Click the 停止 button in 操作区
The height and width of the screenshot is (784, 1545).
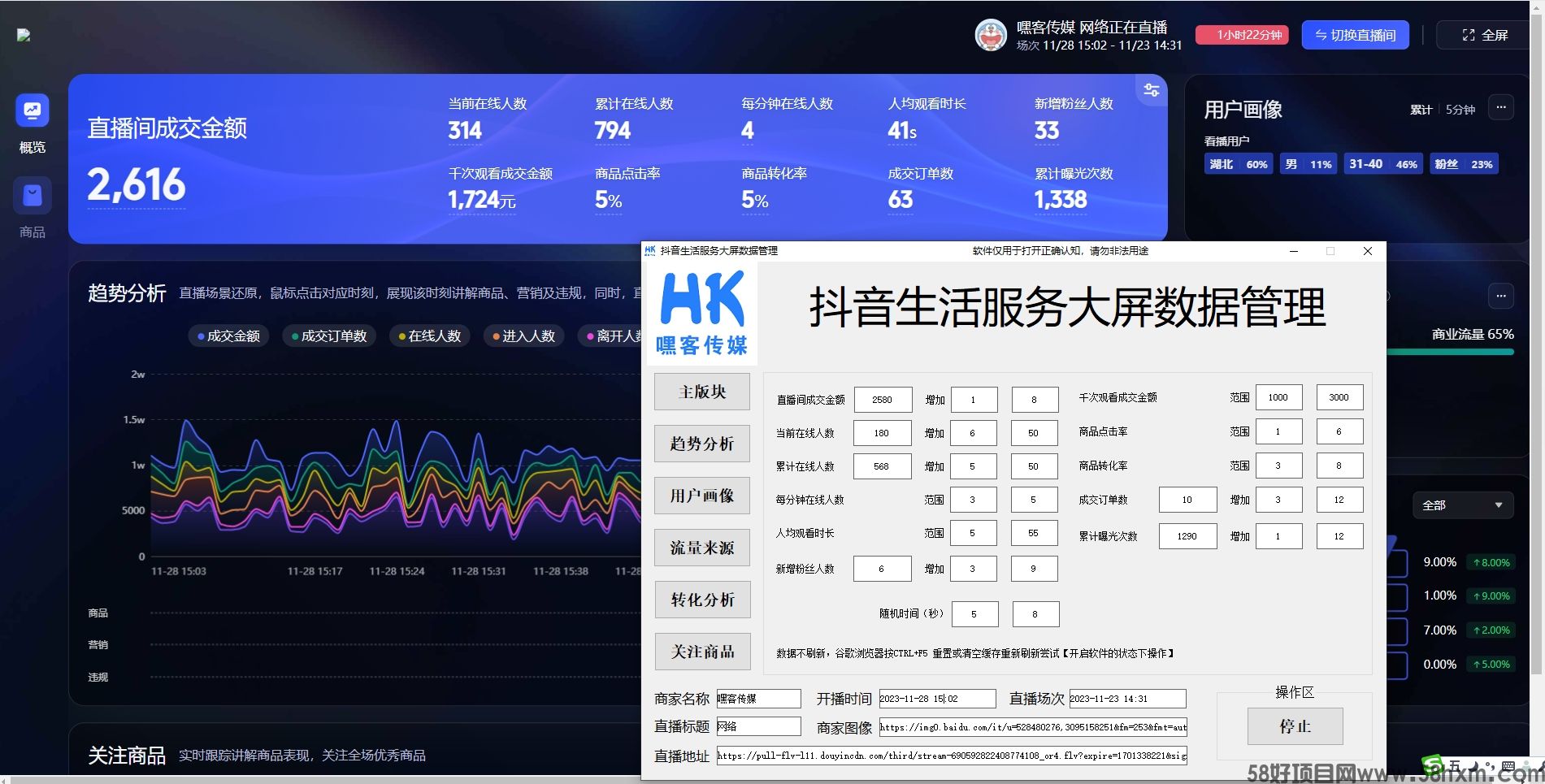(1295, 726)
